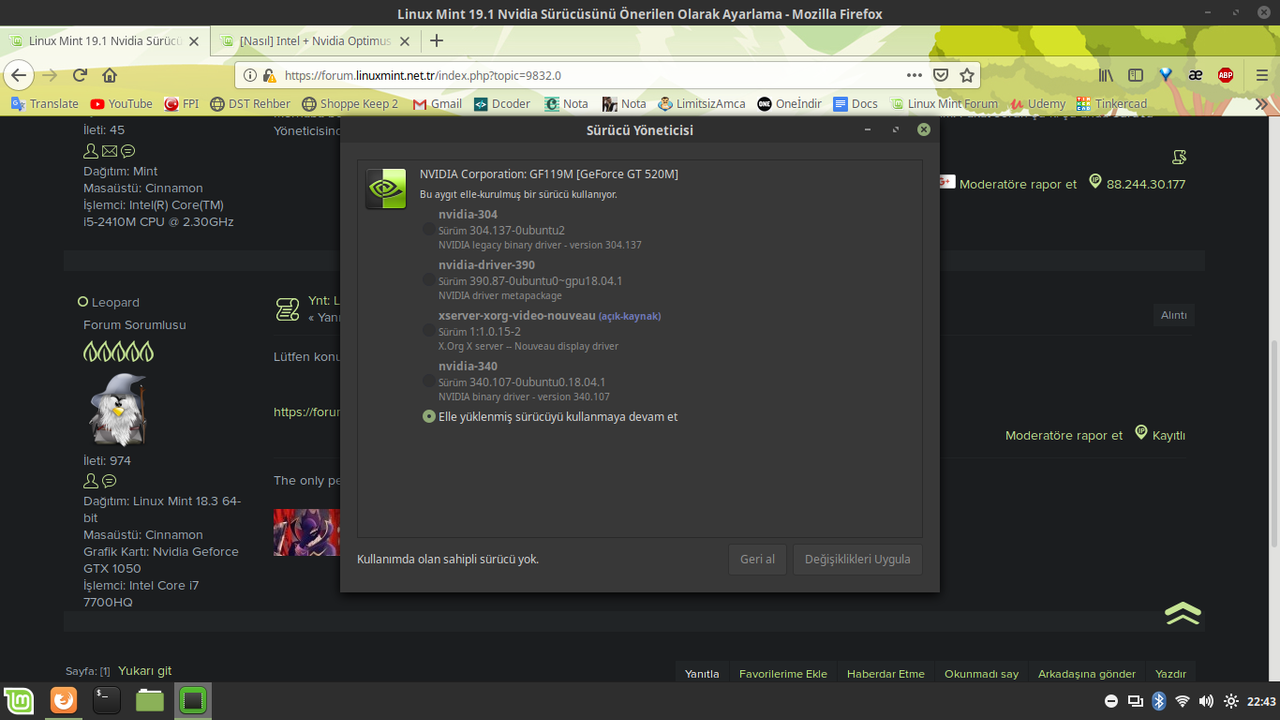Open the Files manager from the taskbar
The width and height of the screenshot is (1280, 720).
click(x=150, y=700)
